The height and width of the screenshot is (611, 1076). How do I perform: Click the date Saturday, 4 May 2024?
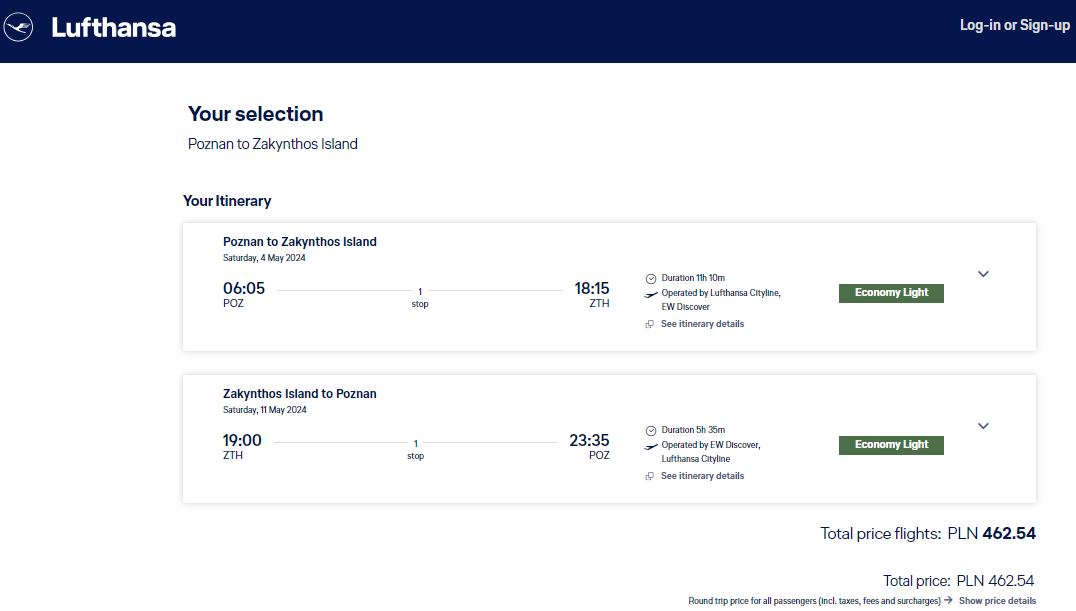pos(264,258)
